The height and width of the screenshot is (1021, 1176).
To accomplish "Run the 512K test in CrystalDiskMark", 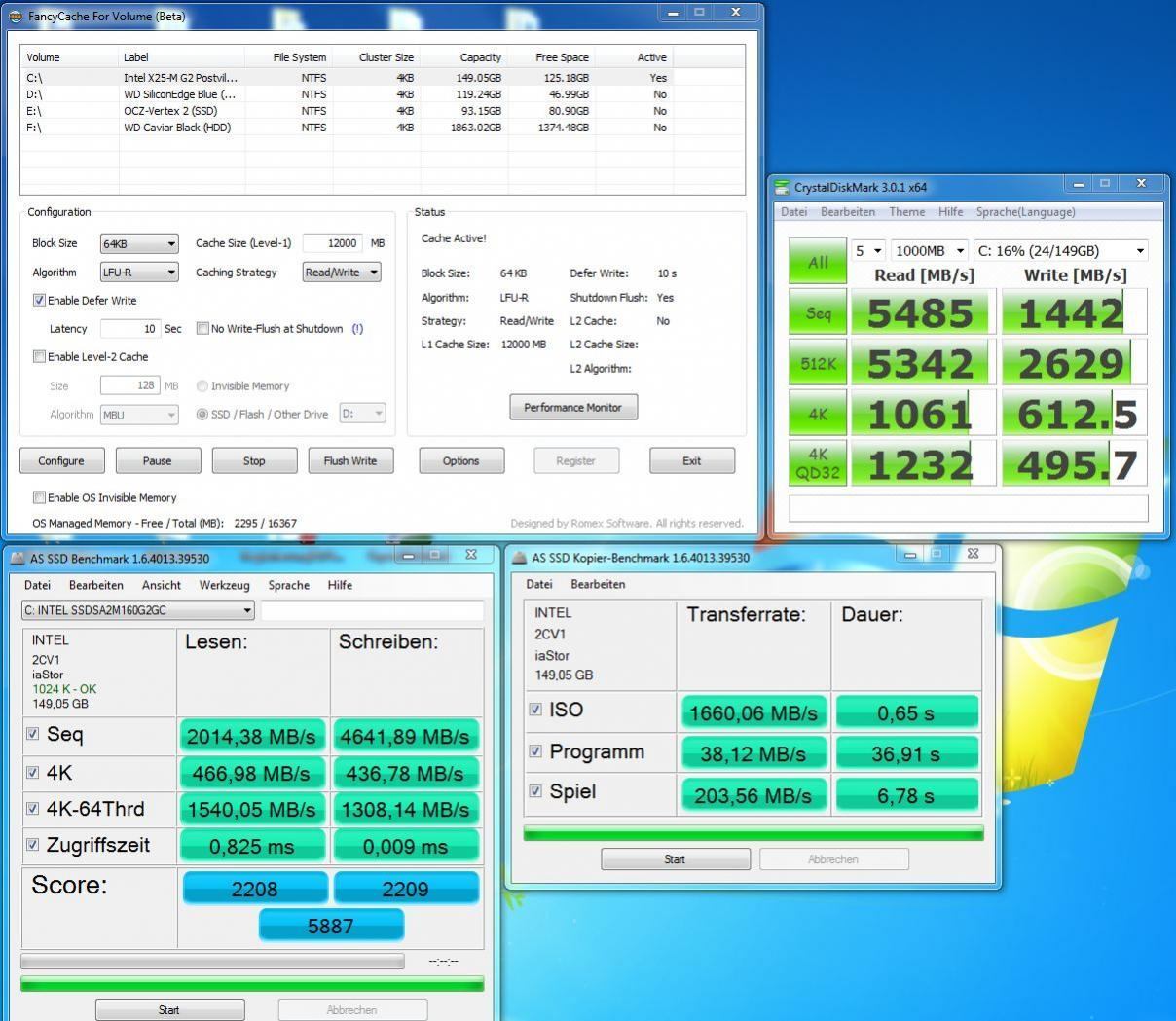I will coord(818,363).
